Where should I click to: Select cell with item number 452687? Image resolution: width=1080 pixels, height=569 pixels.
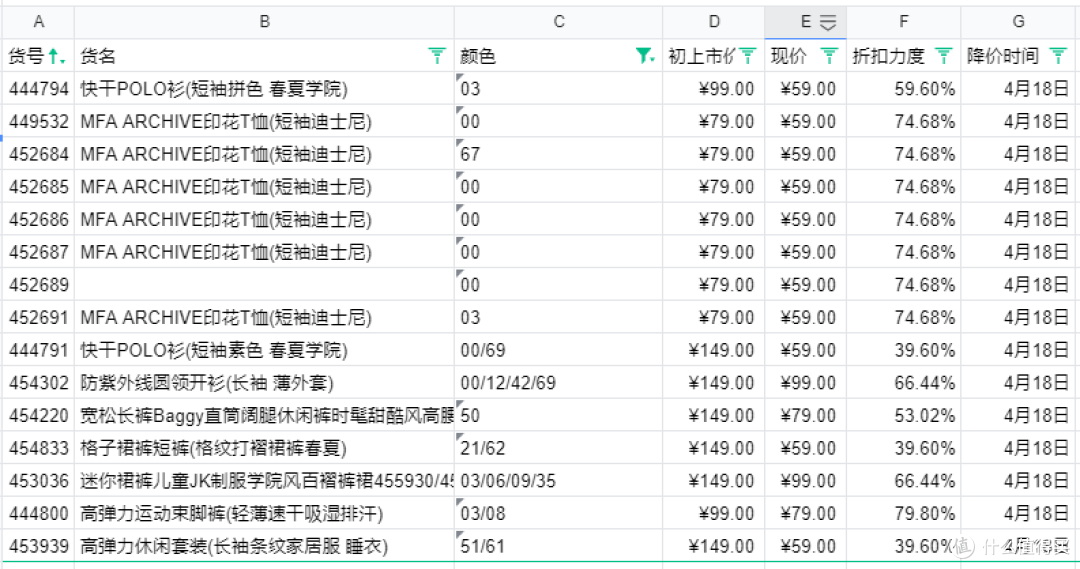click(39, 253)
